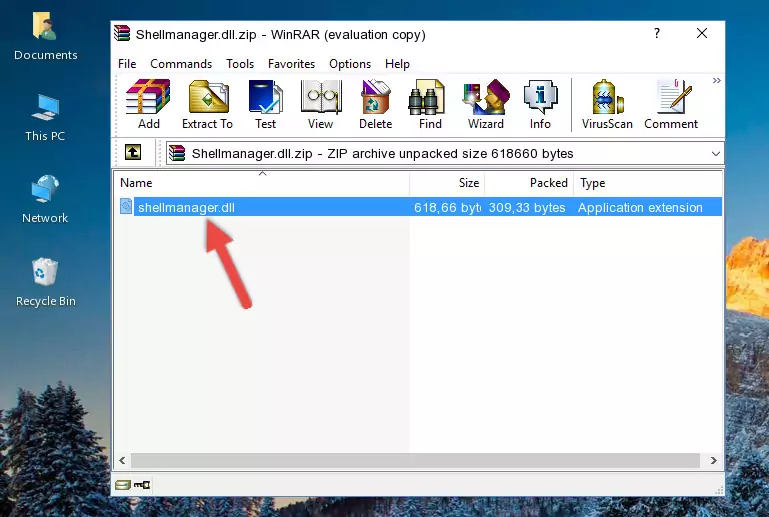This screenshot has width=769, height=517.
Task: Open the Options menu
Action: point(350,64)
